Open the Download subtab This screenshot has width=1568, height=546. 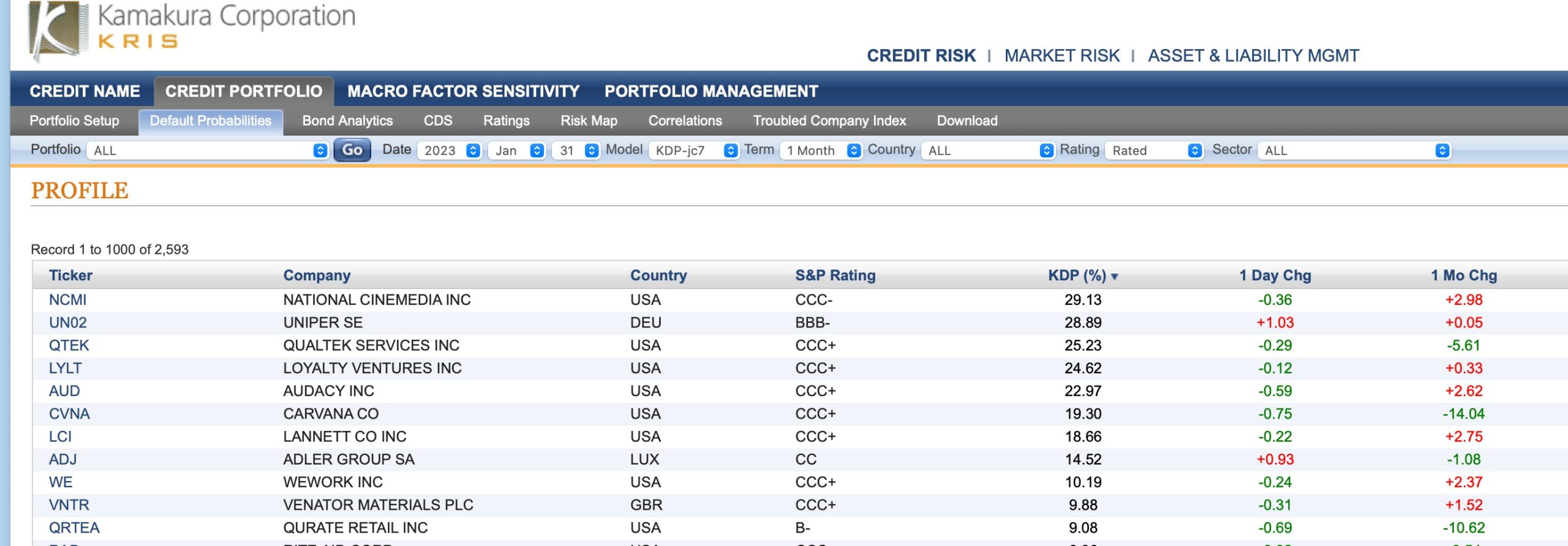tap(967, 121)
